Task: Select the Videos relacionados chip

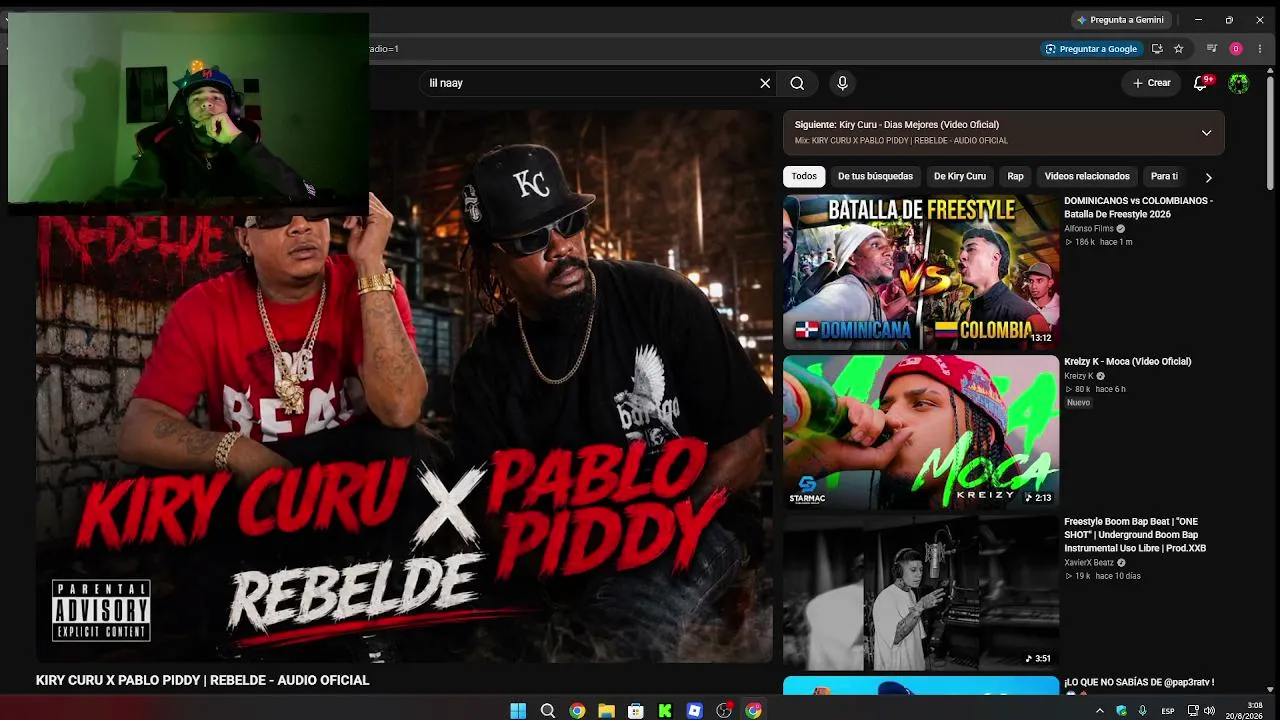Action: coord(1087,177)
